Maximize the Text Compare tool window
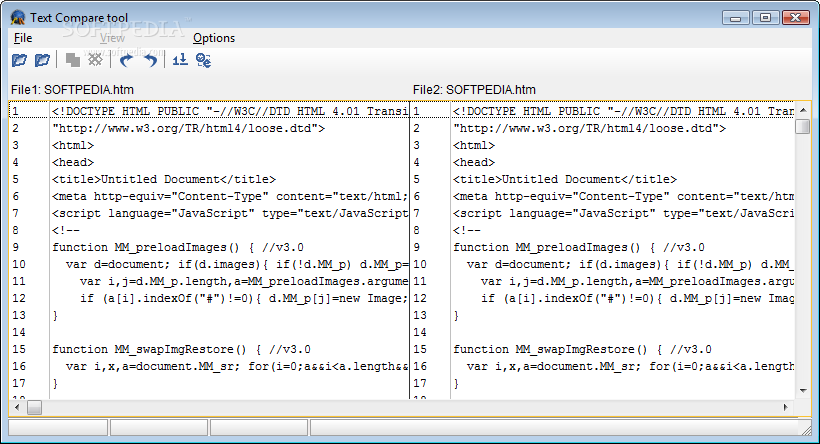This screenshot has height=444, width=820. [x=766, y=18]
